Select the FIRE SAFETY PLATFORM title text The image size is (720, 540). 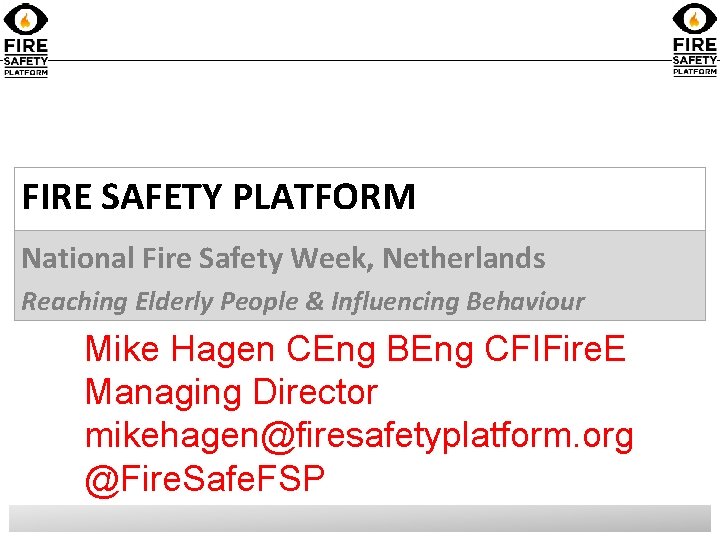click(218, 198)
